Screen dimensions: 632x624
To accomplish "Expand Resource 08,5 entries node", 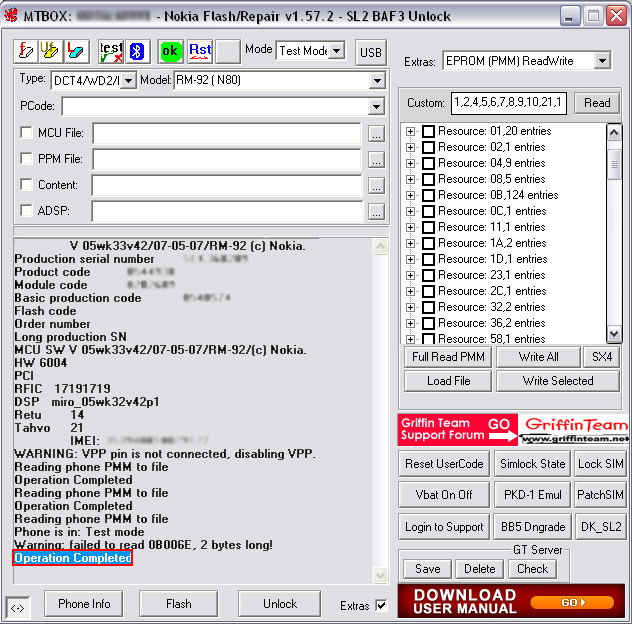I will coord(410,179).
